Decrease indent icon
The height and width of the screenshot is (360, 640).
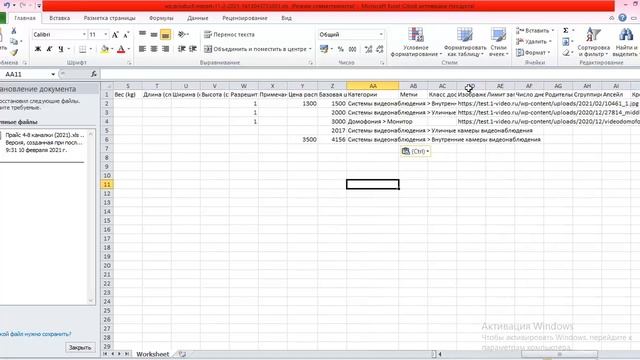182,49
